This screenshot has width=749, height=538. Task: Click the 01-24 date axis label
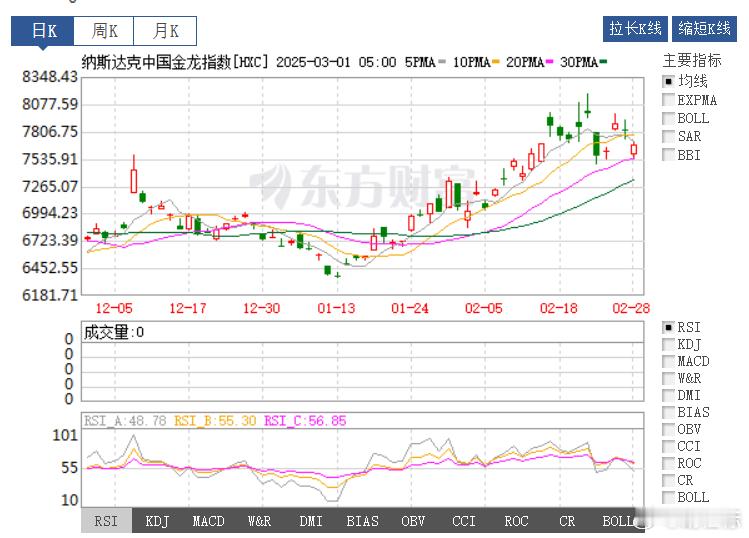coord(410,308)
